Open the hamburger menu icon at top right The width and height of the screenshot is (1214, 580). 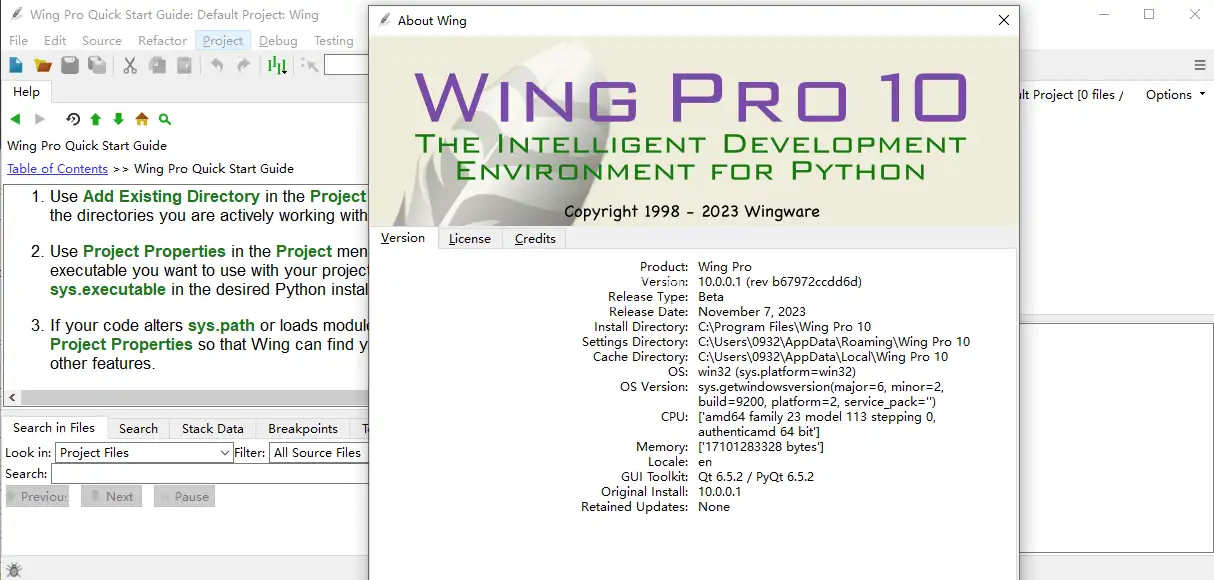(x=1200, y=65)
